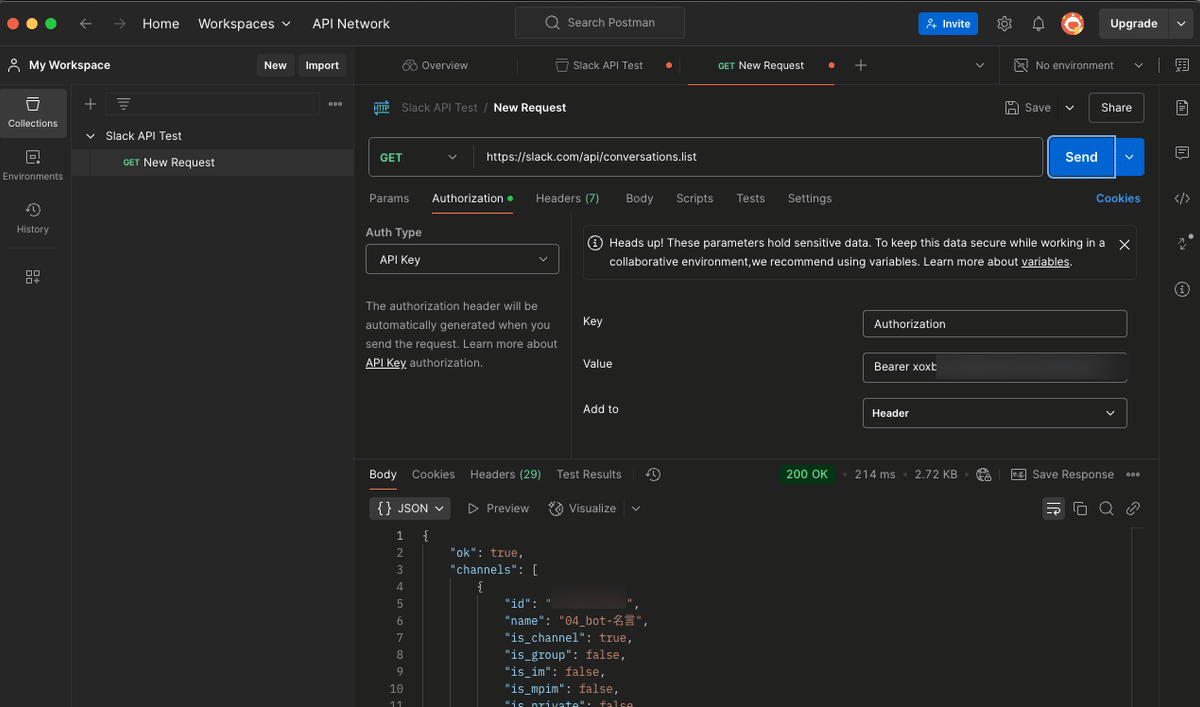Screen dimensions: 1200x707
Task: Click the New button in workspace header
Action: pyautogui.click(x=275, y=65)
